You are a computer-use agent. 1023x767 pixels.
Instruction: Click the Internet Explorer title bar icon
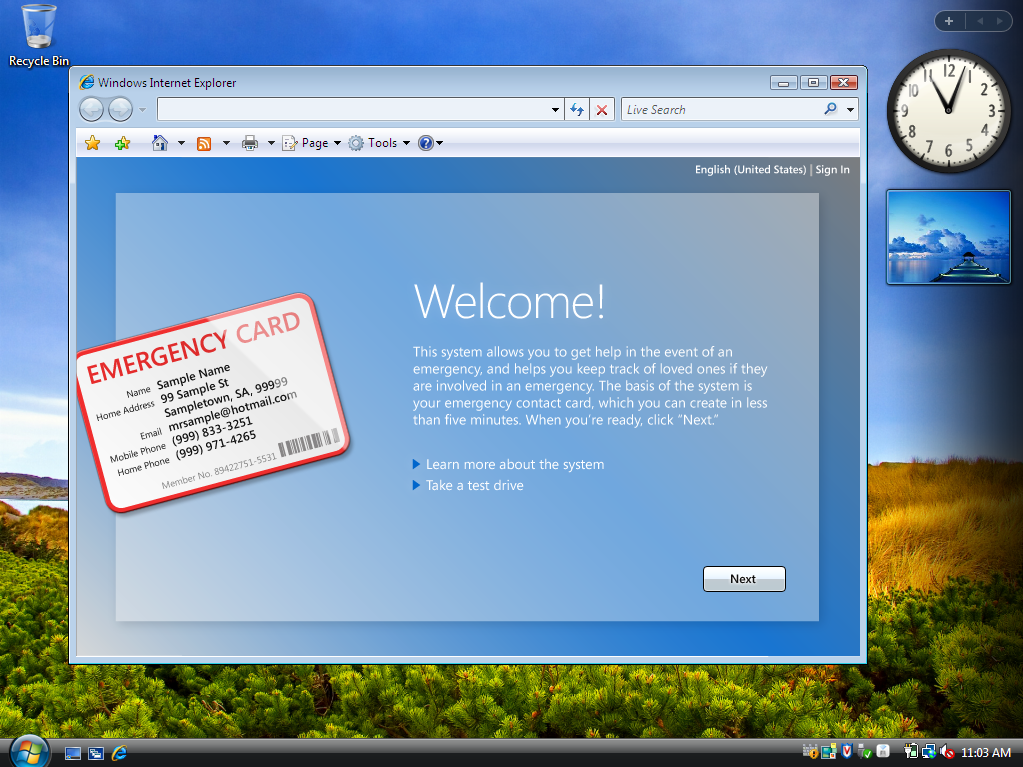(x=87, y=82)
